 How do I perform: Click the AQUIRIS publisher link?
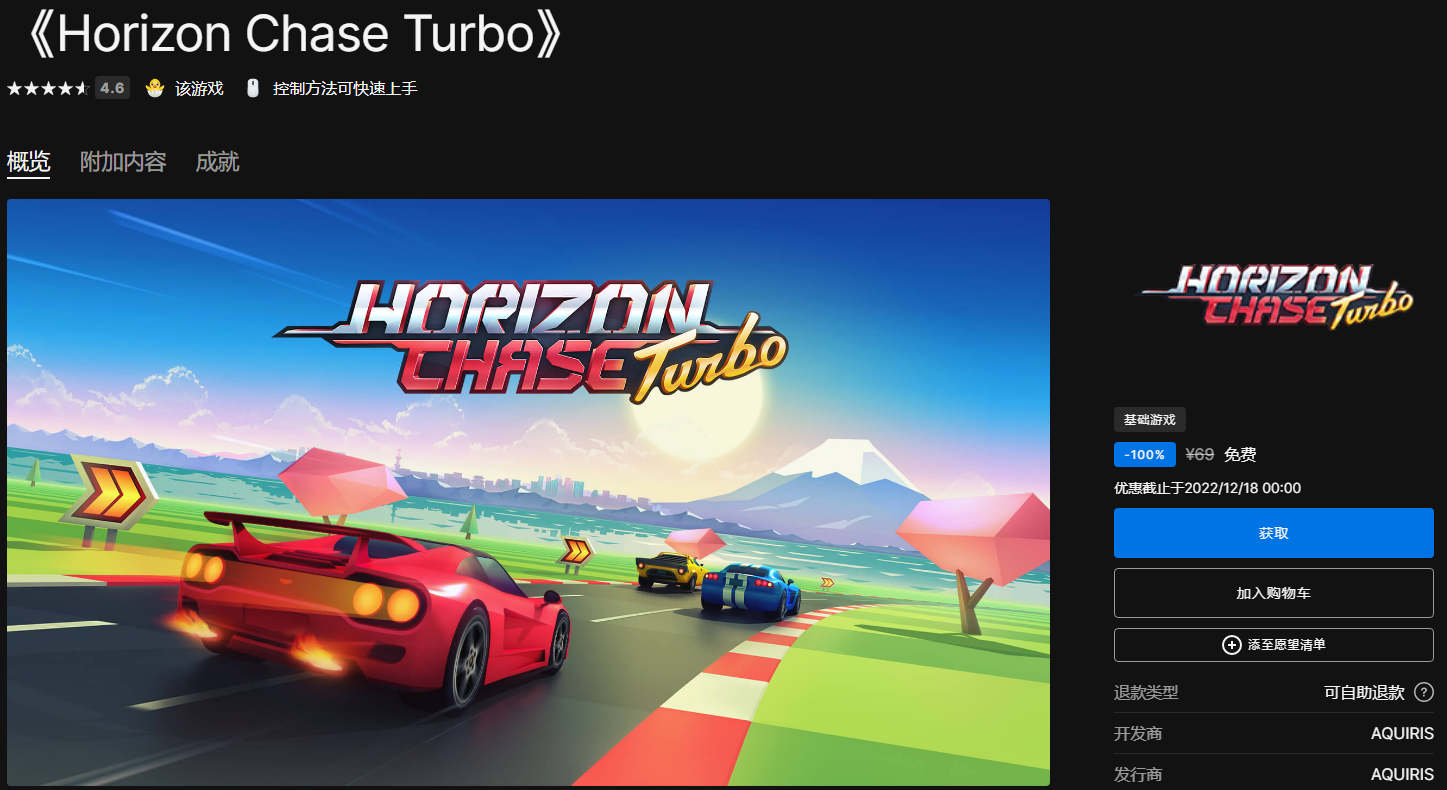tap(1402, 775)
